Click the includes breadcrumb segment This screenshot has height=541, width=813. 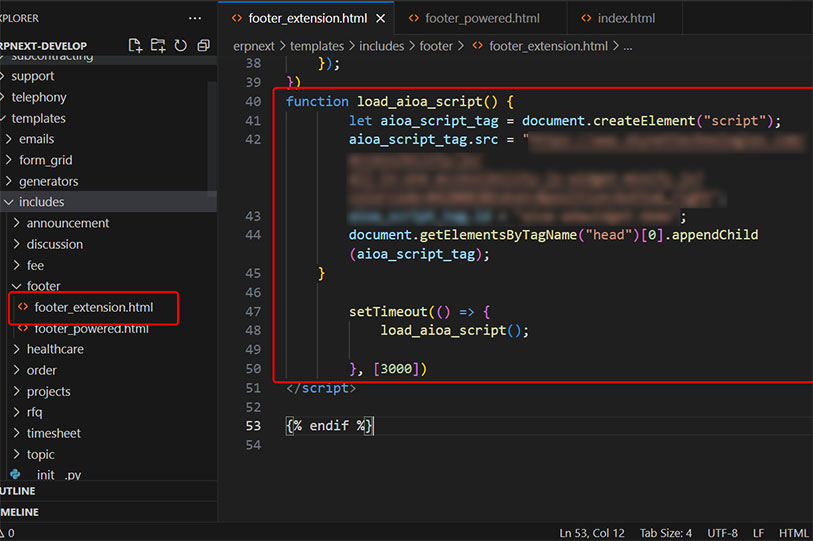tap(382, 46)
